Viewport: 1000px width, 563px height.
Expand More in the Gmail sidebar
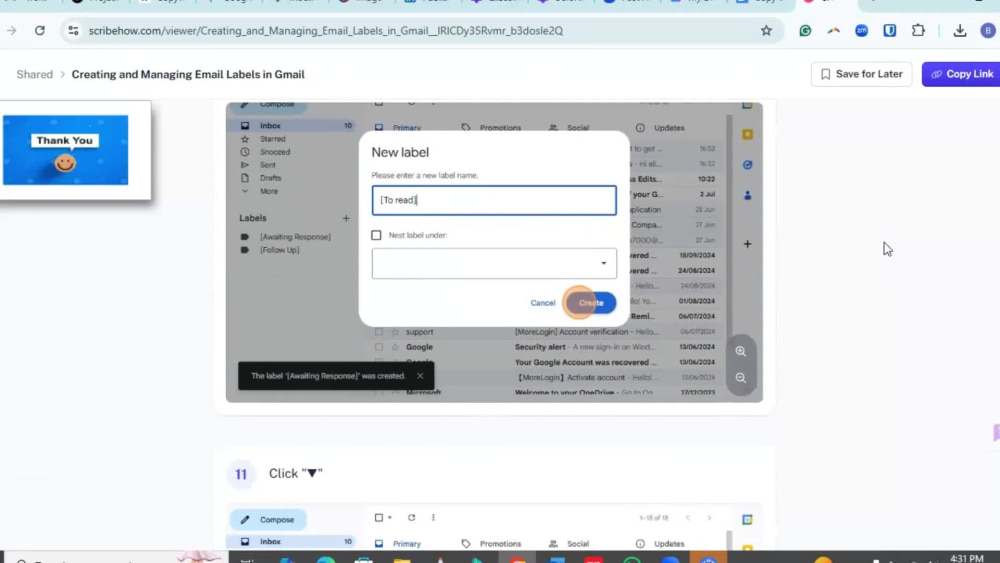(268, 191)
